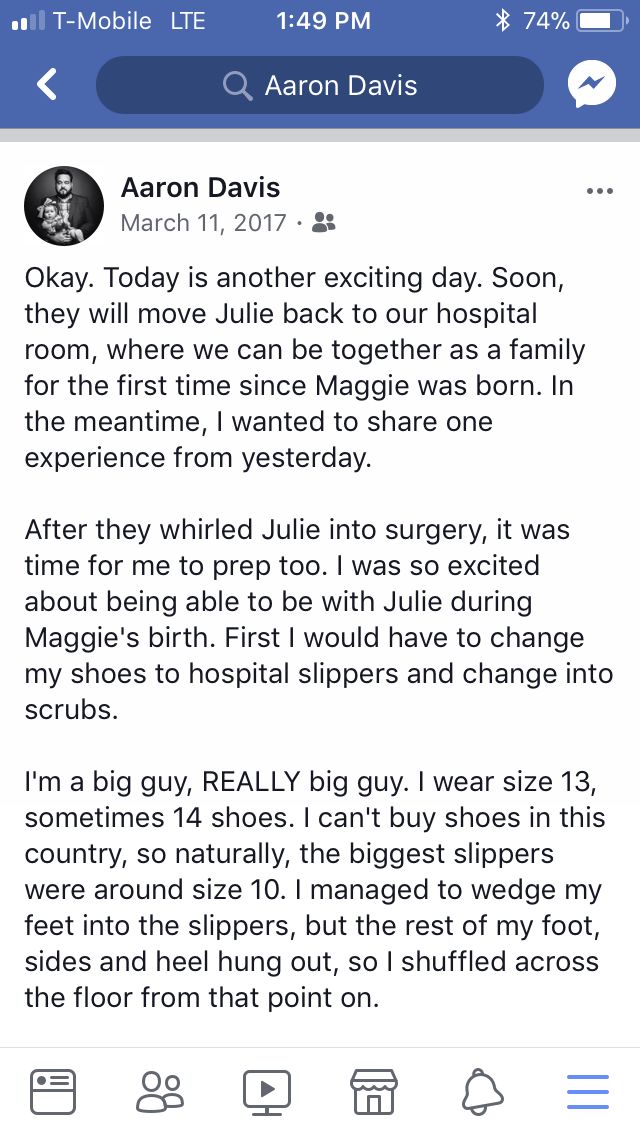This screenshot has height=1136, width=640.
Task: Open the Friends tab
Action: pos(160,1089)
